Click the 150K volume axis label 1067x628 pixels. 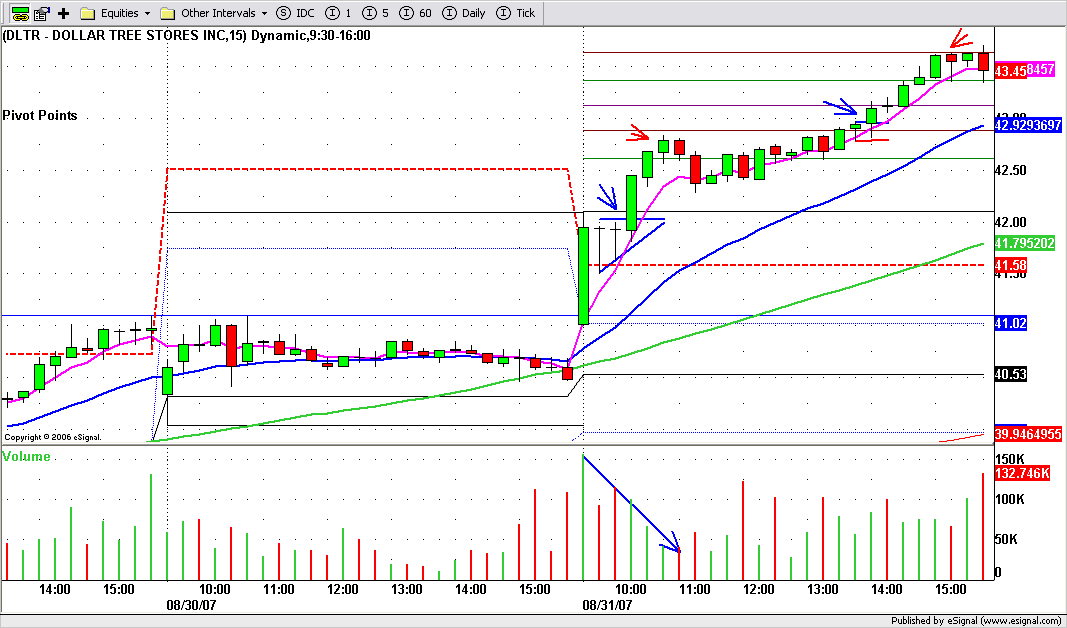tap(1010, 459)
